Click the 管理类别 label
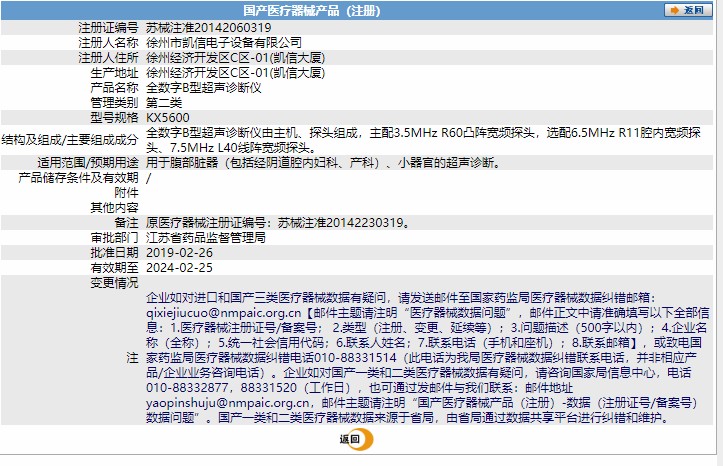 [114, 103]
